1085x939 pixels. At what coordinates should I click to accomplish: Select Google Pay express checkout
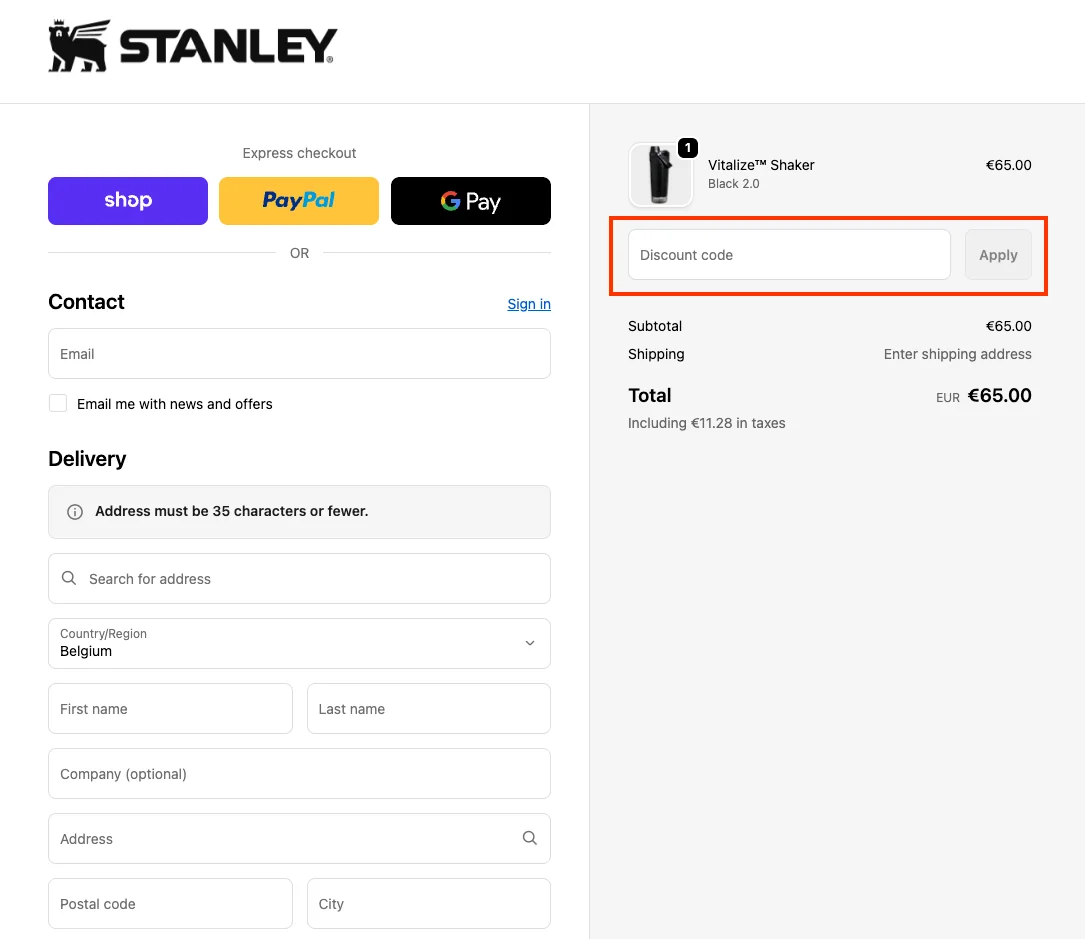click(471, 201)
